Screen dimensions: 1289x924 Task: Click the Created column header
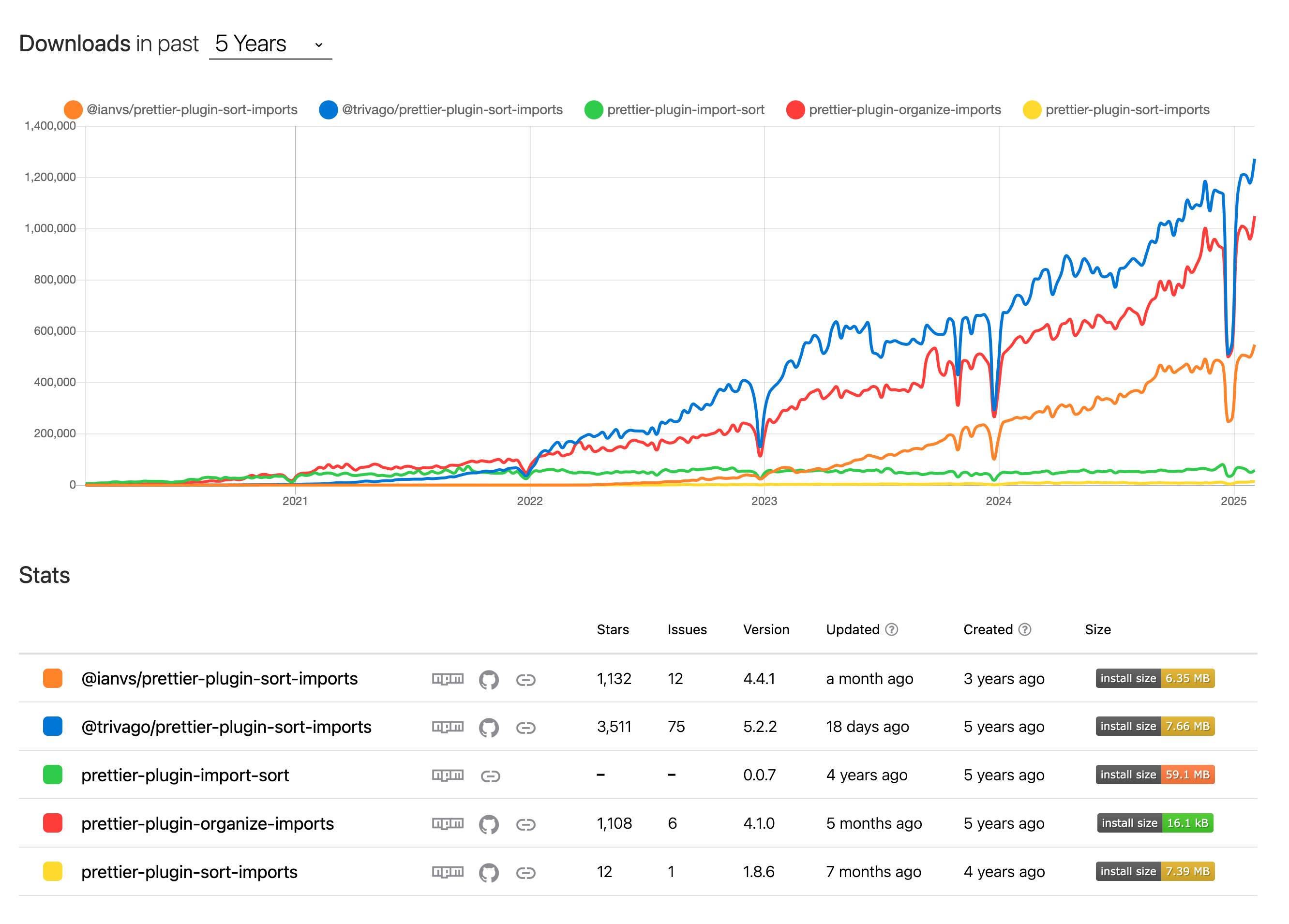(x=988, y=630)
